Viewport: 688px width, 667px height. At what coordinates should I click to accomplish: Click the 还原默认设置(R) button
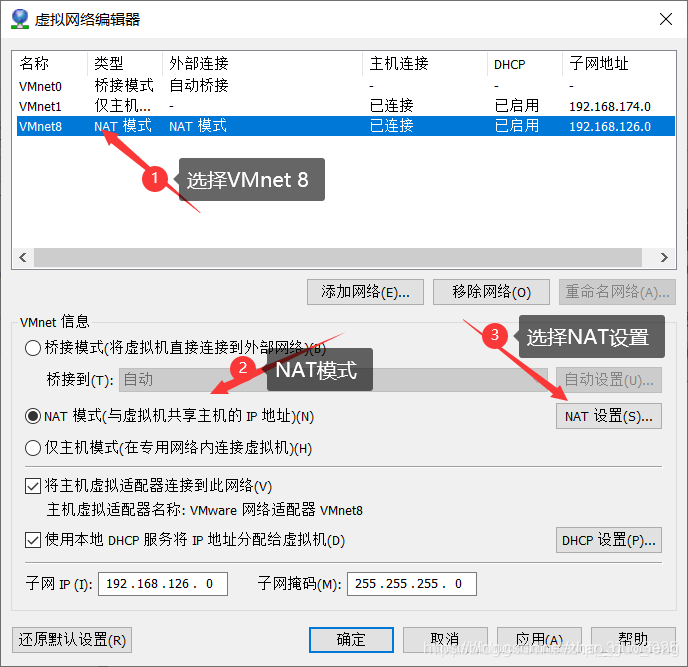pyautogui.click(x=72, y=640)
